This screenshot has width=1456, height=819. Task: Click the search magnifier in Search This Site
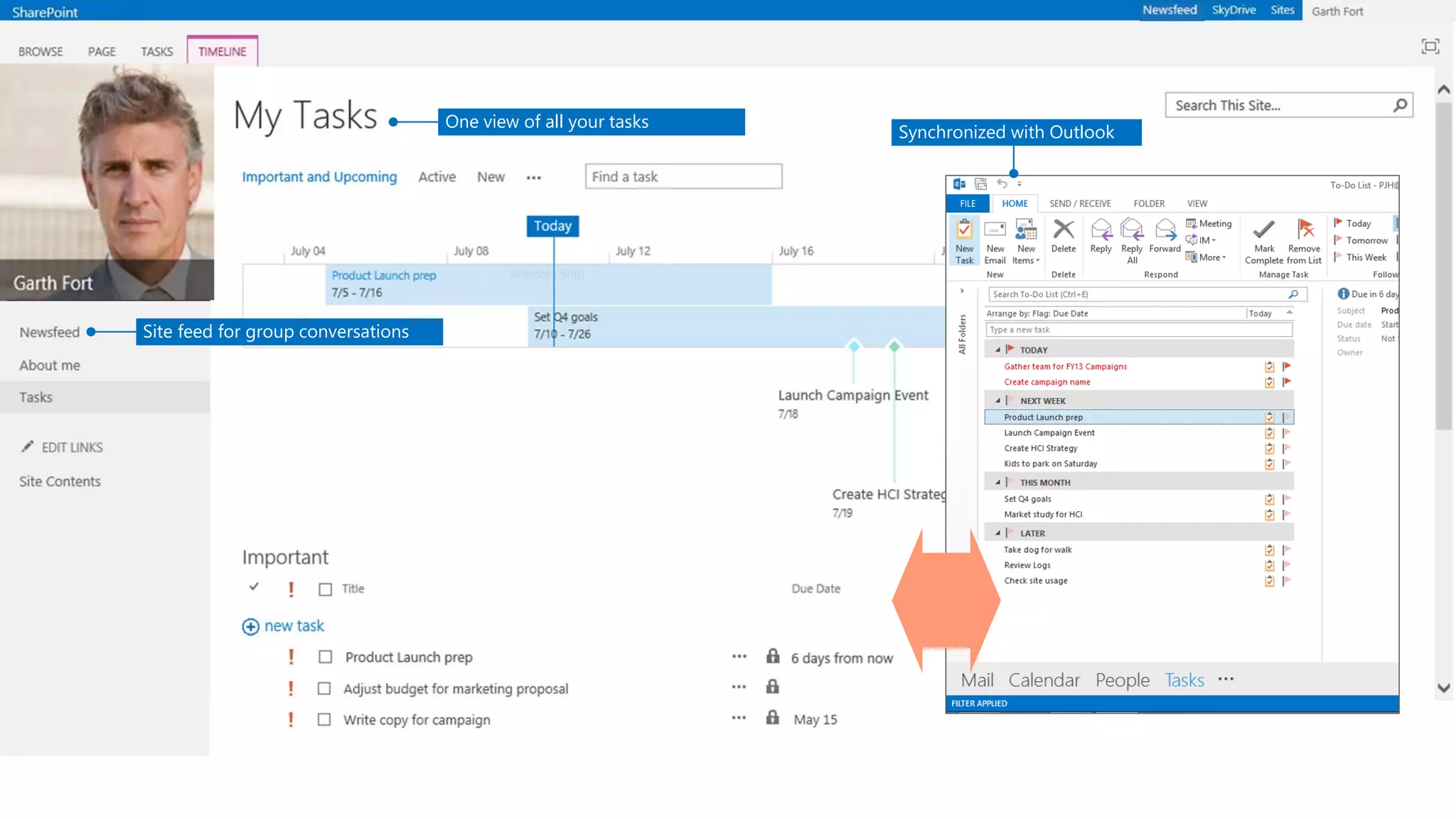[x=1400, y=105]
